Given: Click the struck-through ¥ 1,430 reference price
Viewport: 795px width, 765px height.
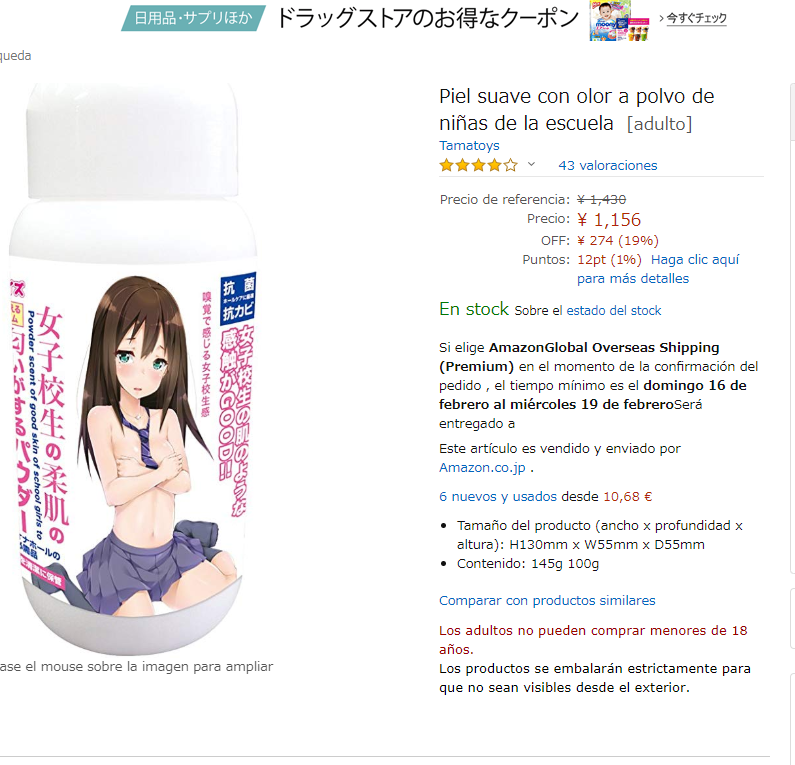Looking at the screenshot, I should pyautogui.click(x=601, y=199).
